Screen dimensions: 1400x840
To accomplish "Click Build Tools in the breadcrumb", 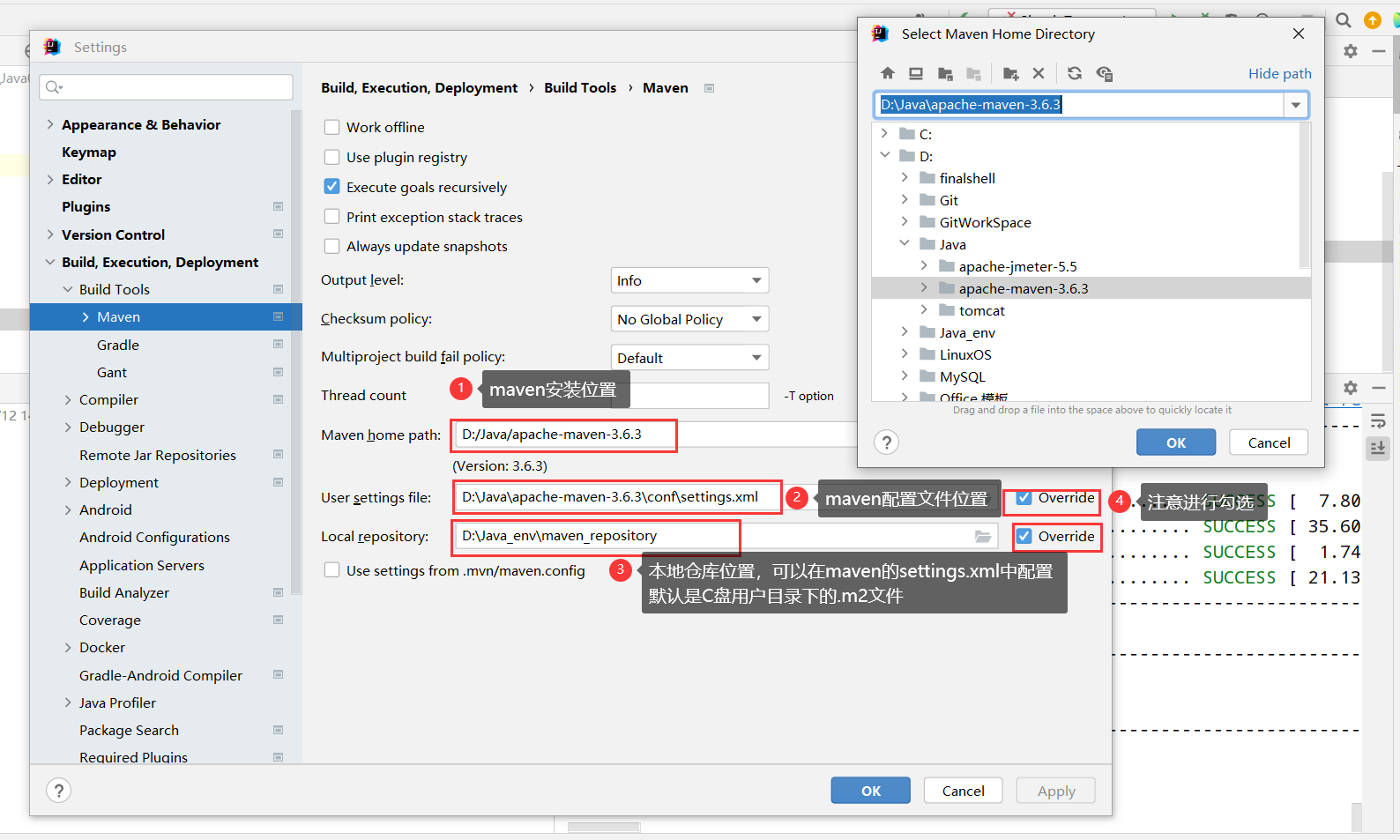I will tap(580, 87).
